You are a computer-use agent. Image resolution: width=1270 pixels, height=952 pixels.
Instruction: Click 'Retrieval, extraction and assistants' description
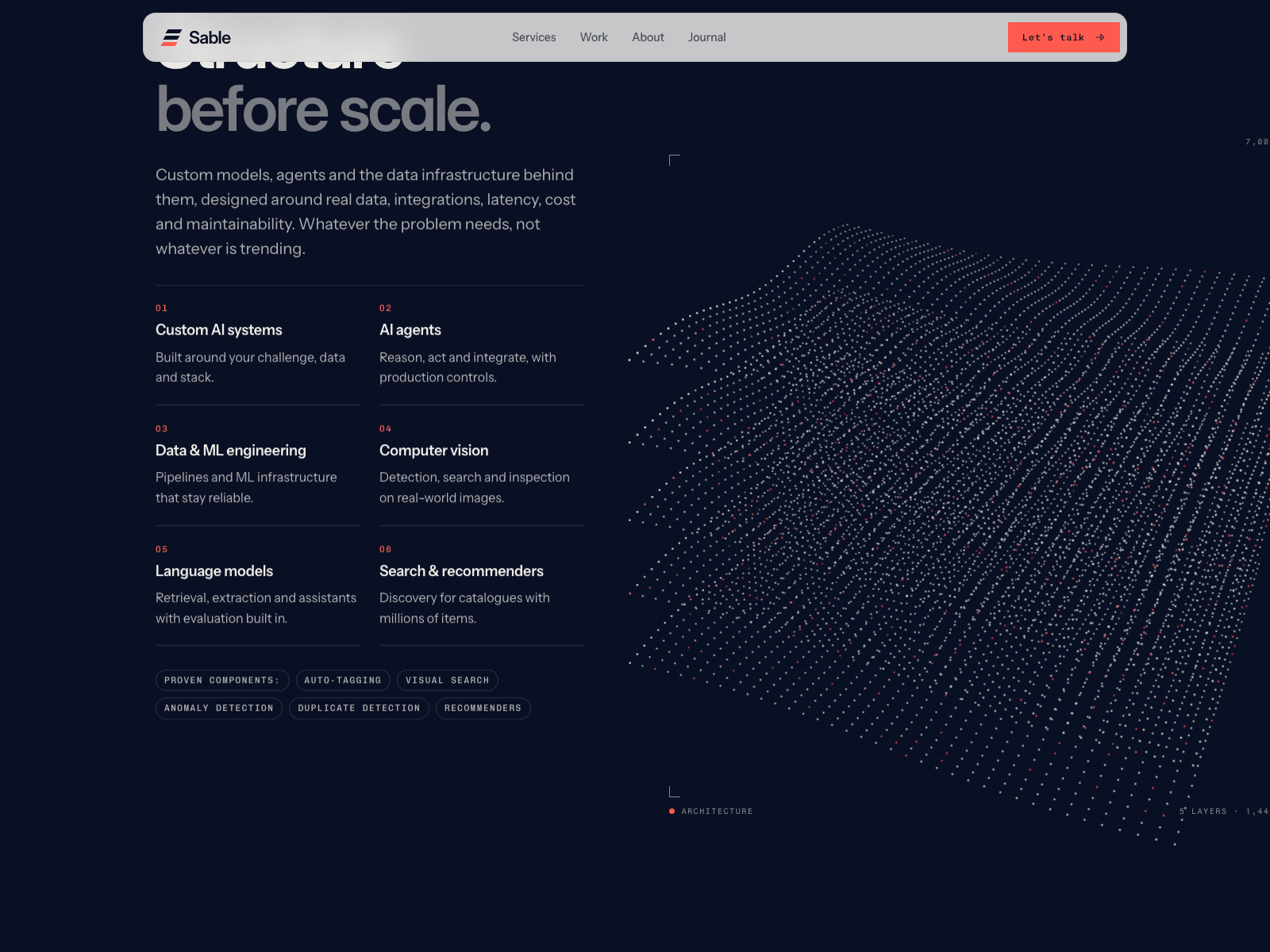(x=256, y=608)
